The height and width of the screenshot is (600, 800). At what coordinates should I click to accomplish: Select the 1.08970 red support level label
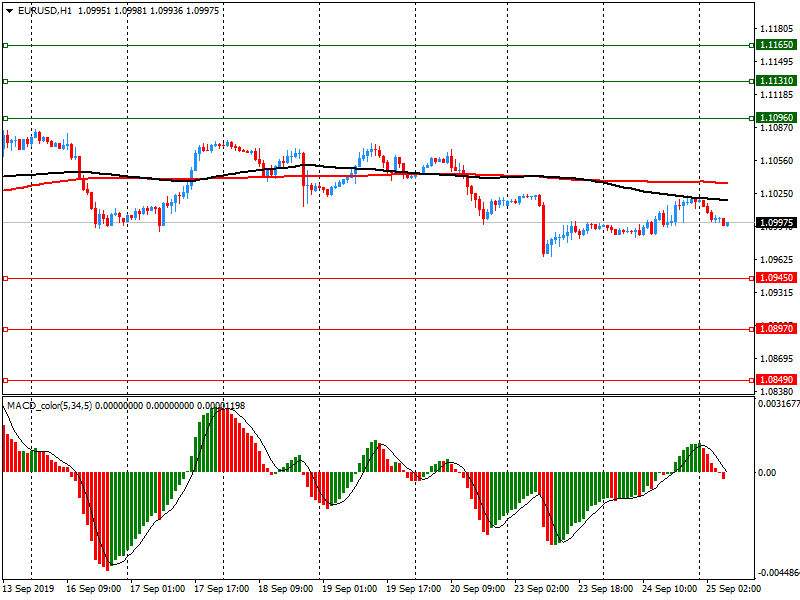pyautogui.click(x=776, y=329)
